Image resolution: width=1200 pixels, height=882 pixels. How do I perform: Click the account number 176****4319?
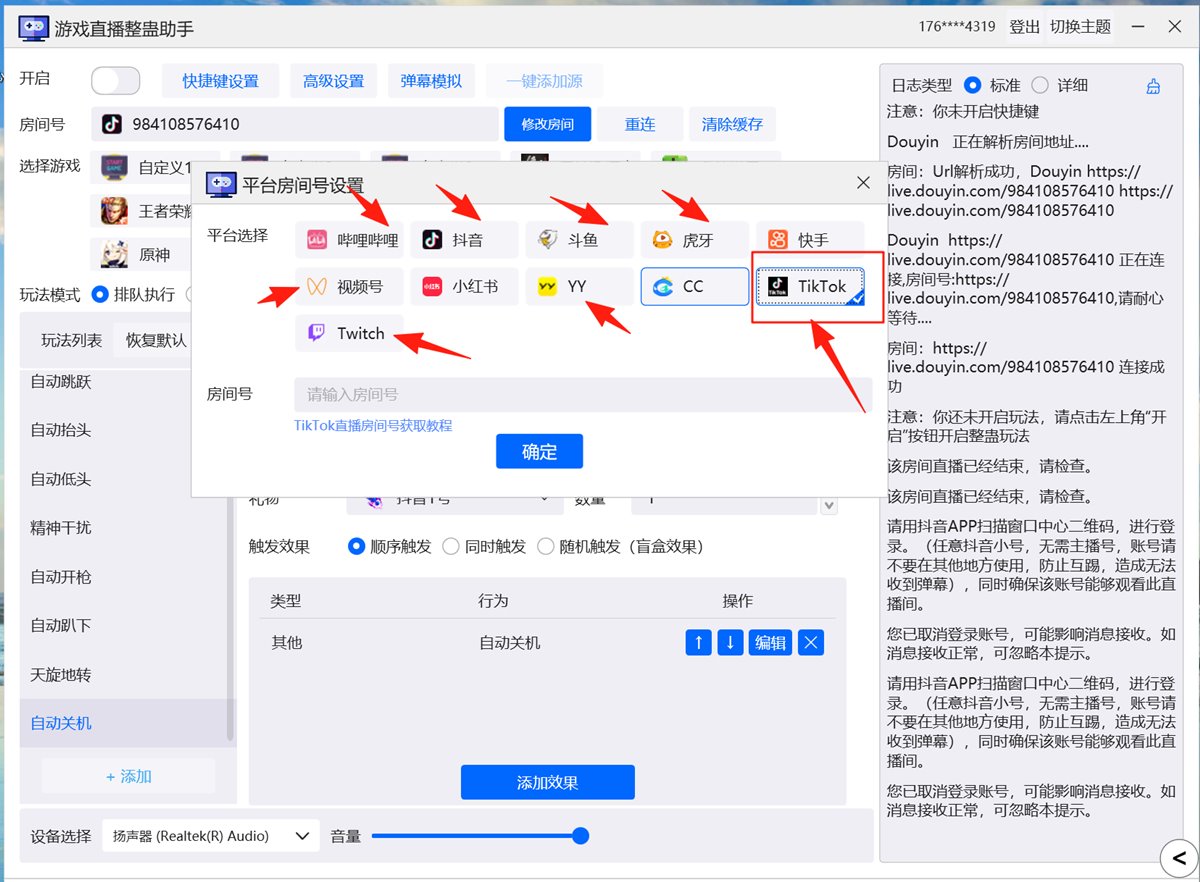point(957,27)
